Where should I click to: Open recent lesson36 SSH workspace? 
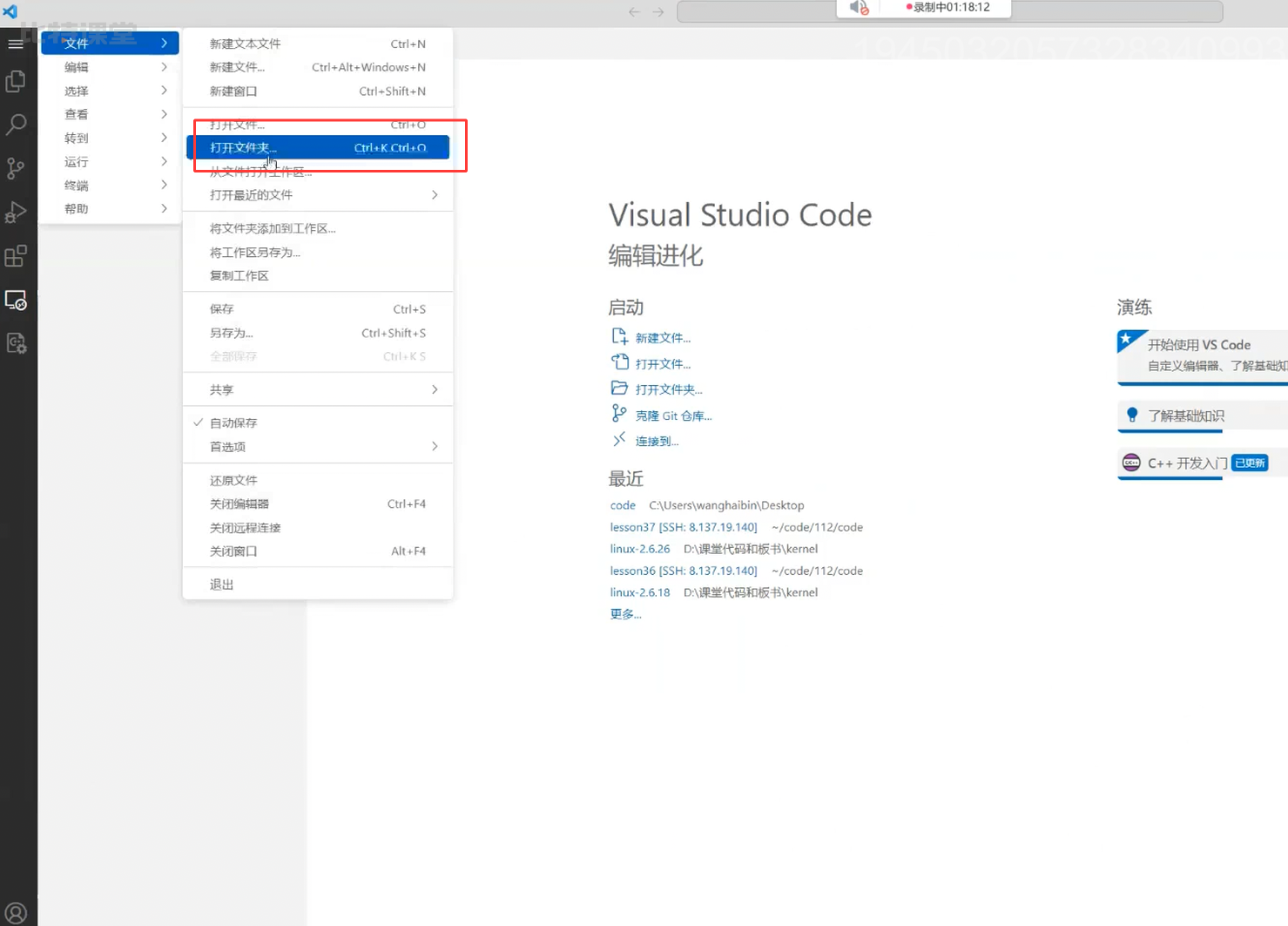684,571
